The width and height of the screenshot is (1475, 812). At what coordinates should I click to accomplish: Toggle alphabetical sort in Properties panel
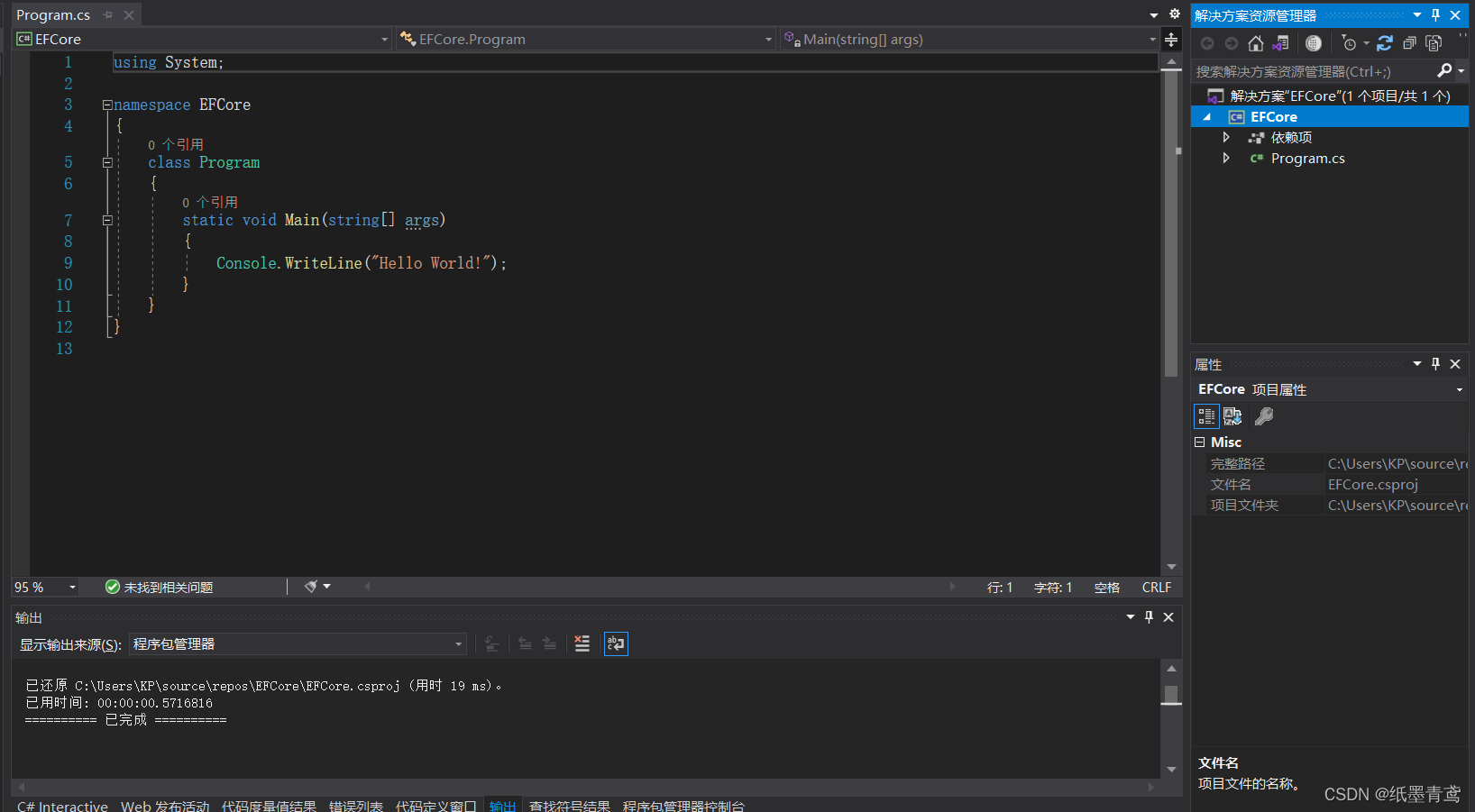click(1232, 416)
